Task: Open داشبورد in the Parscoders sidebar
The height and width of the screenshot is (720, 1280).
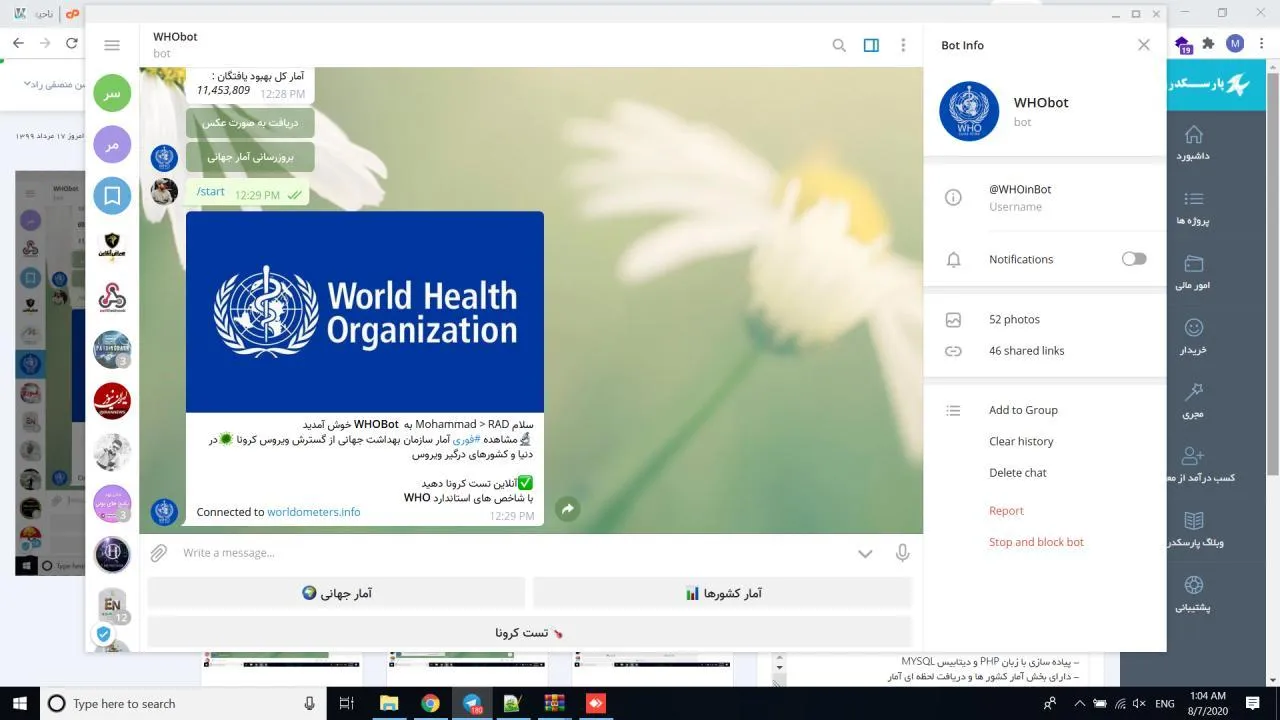Action: click(1193, 143)
